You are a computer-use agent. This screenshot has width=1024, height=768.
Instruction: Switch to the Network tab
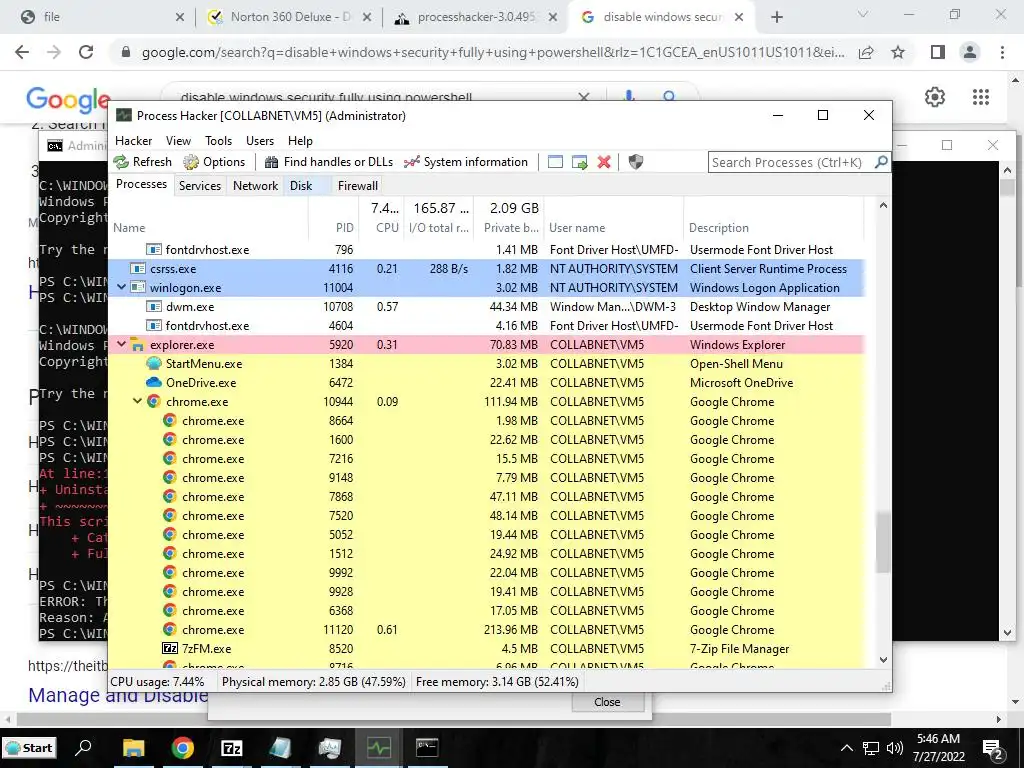tap(255, 185)
